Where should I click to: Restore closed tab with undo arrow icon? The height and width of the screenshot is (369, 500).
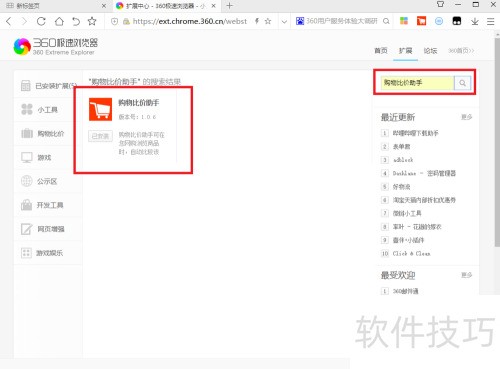pos(76,22)
